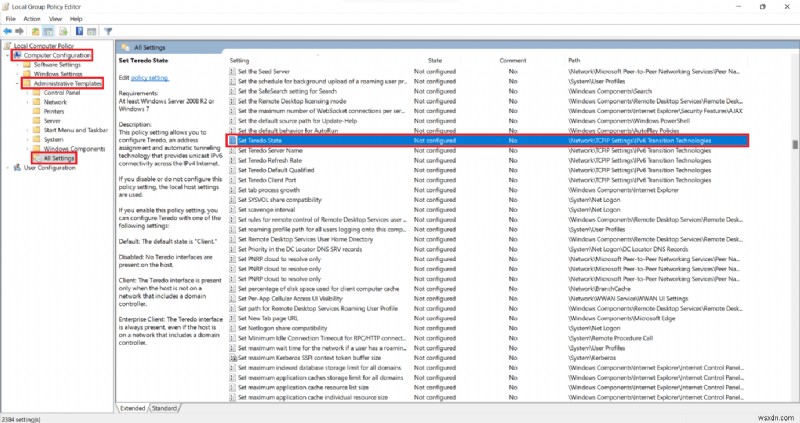Switch to the Standard tab
The image size is (800, 423).
tap(164, 408)
